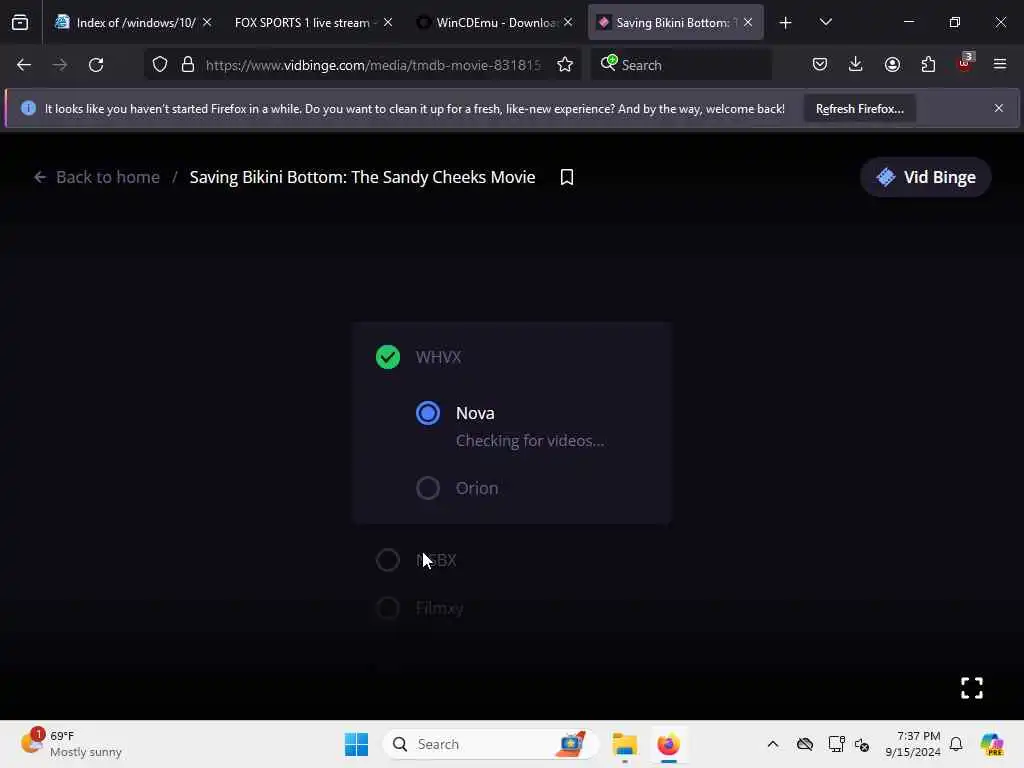Image resolution: width=1024 pixels, height=768 pixels.
Task: Close the Index of /windows/10/ tab
Action: point(207,23)
